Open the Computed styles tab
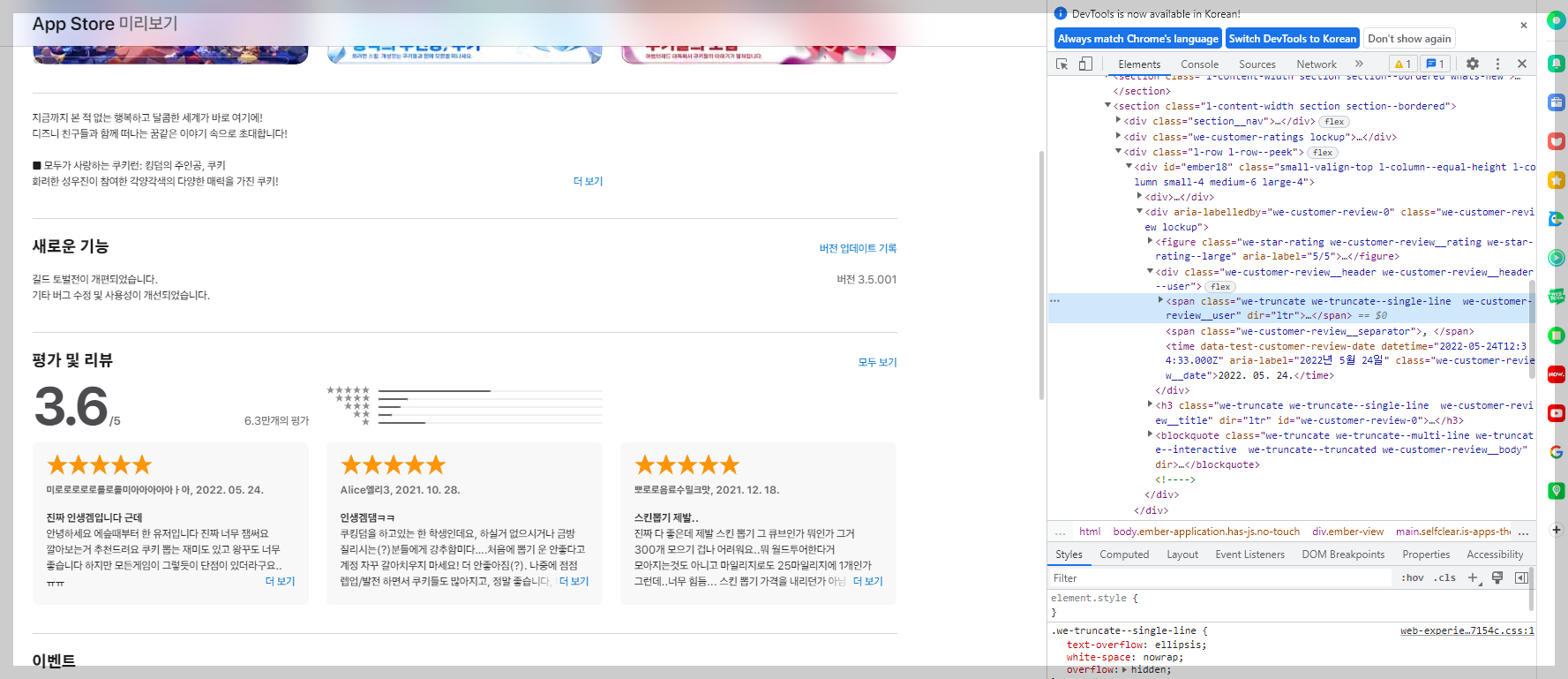The height and width of the screenshot is (679, 1568). [x=1124, y=555]
